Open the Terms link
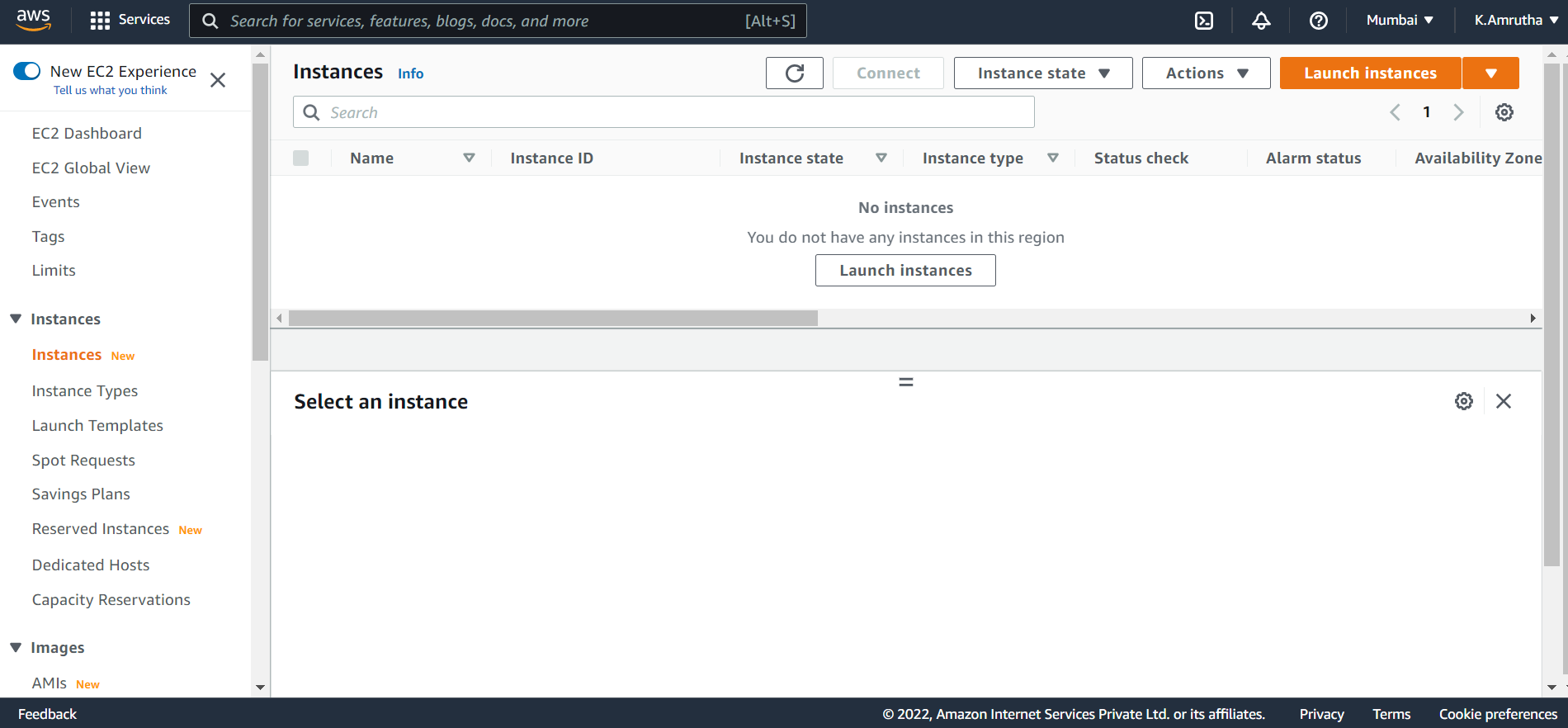The width and height of the screenshot is (1568, 728). click(1391, 714)
